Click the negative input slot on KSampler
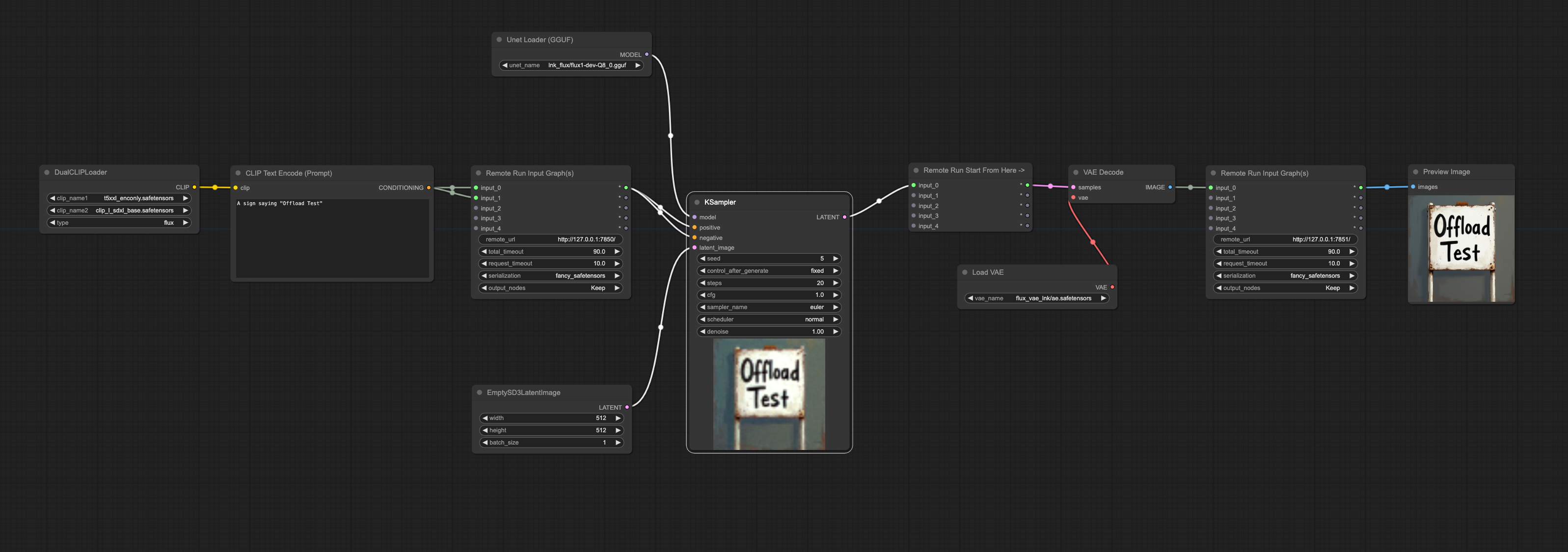Viewport: 1568px width, 552px height. pyautogui.click(x=695, y=237)
